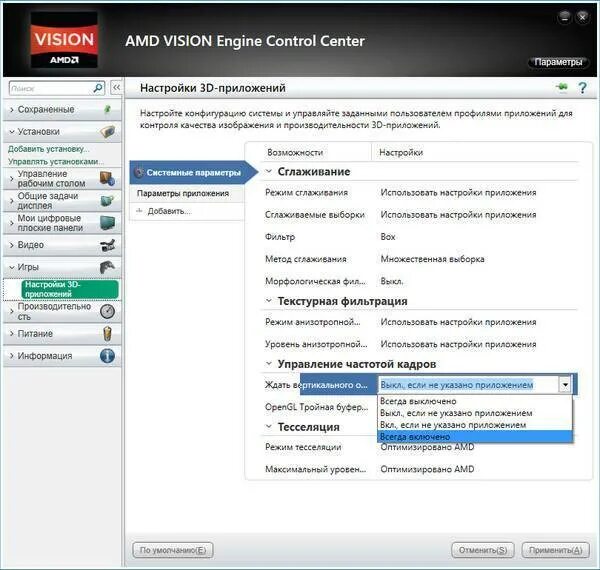Click Множественная выборка value
This screenshot has height=570, width=600.
(x=432, y=259)
